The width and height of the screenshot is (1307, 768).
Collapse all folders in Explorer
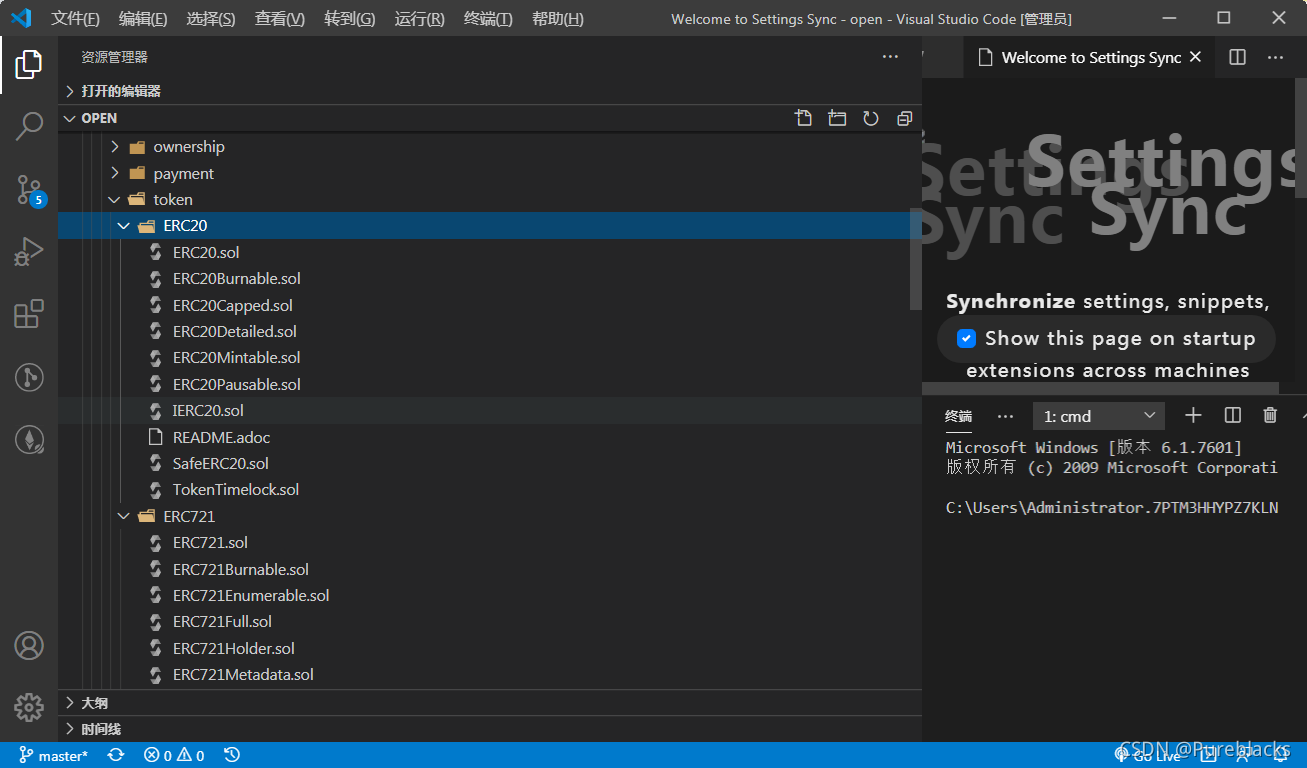[905, 118]
